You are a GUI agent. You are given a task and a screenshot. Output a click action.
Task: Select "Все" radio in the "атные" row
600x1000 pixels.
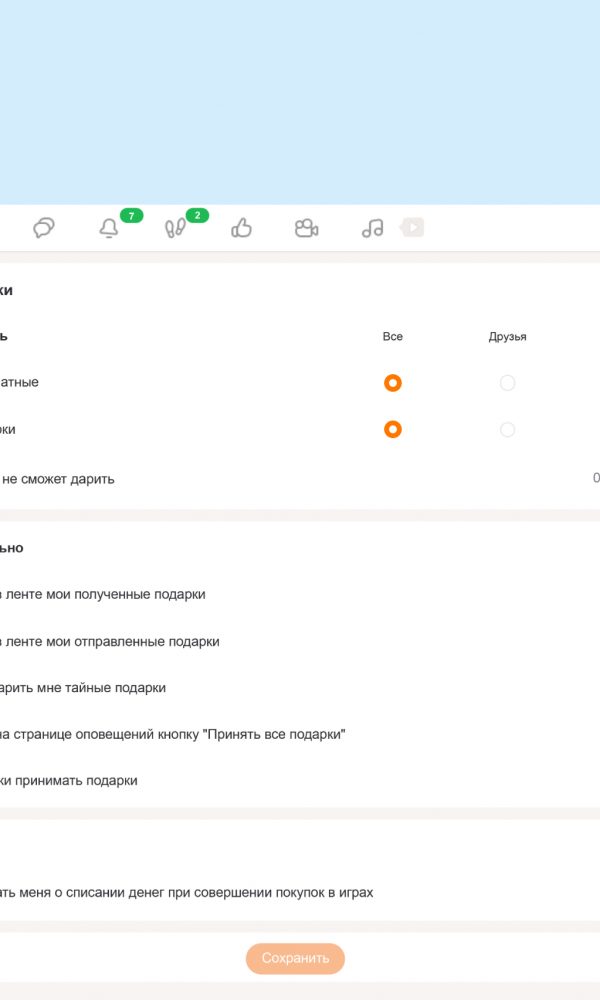point(393,383)
